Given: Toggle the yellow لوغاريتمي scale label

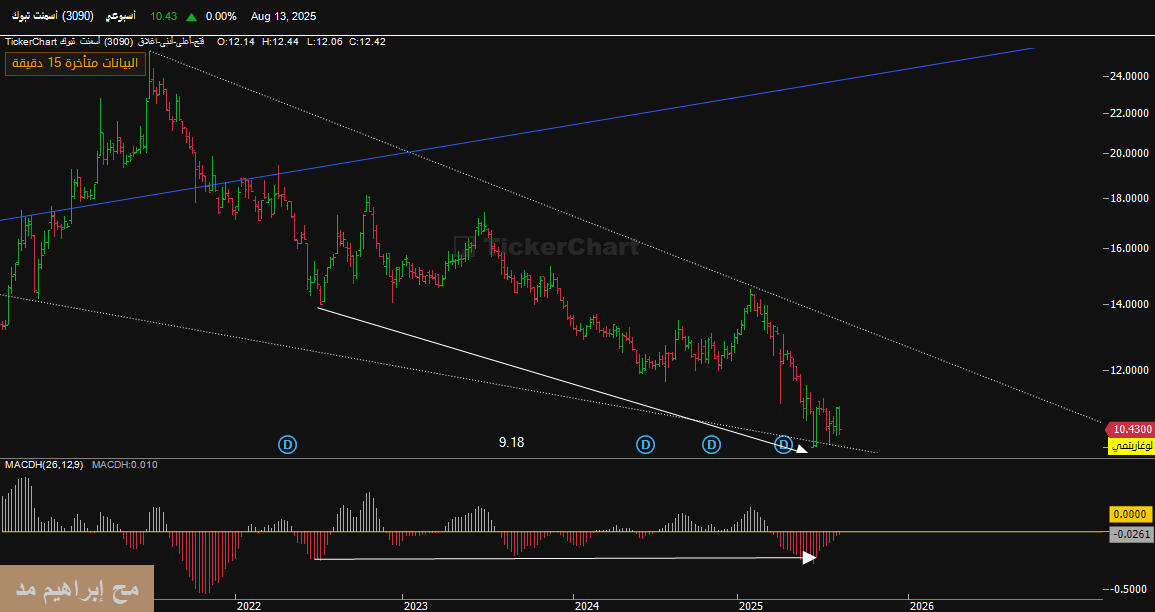Looking at the screenshot, I should tap(1131, 446).
